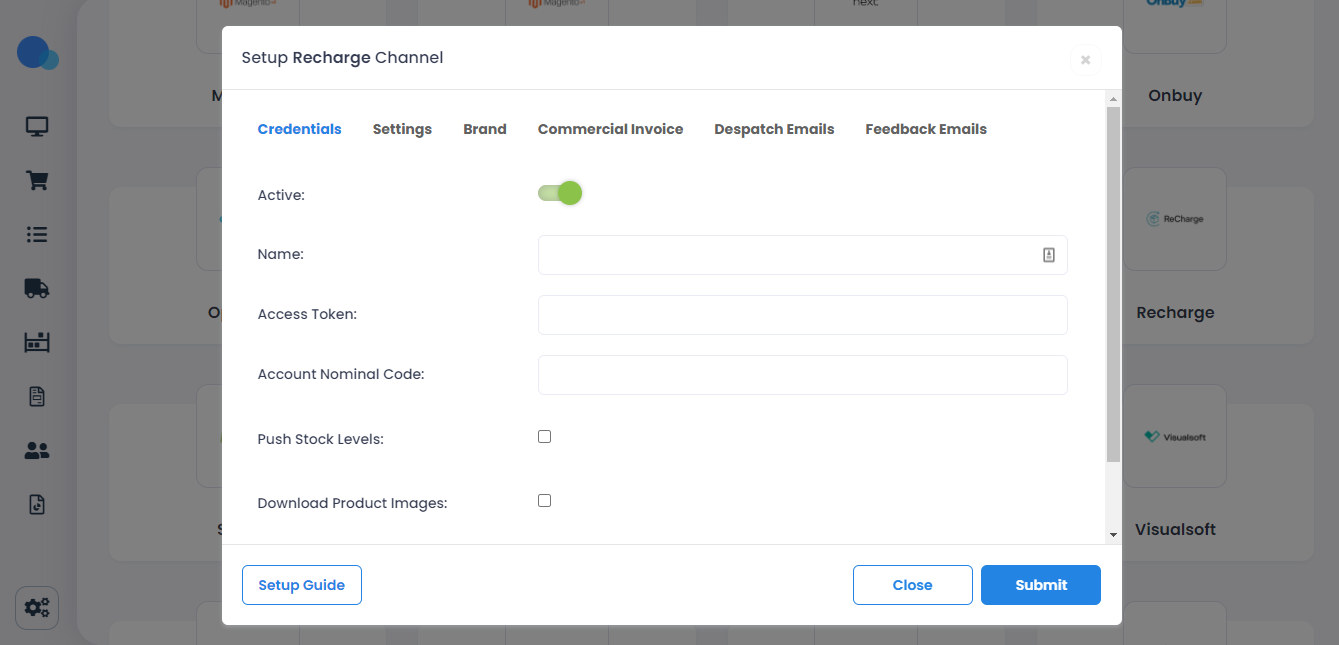Focus the Account Nominal Code field
Screen dimensions: 1339x645
[x=802, y=375]
